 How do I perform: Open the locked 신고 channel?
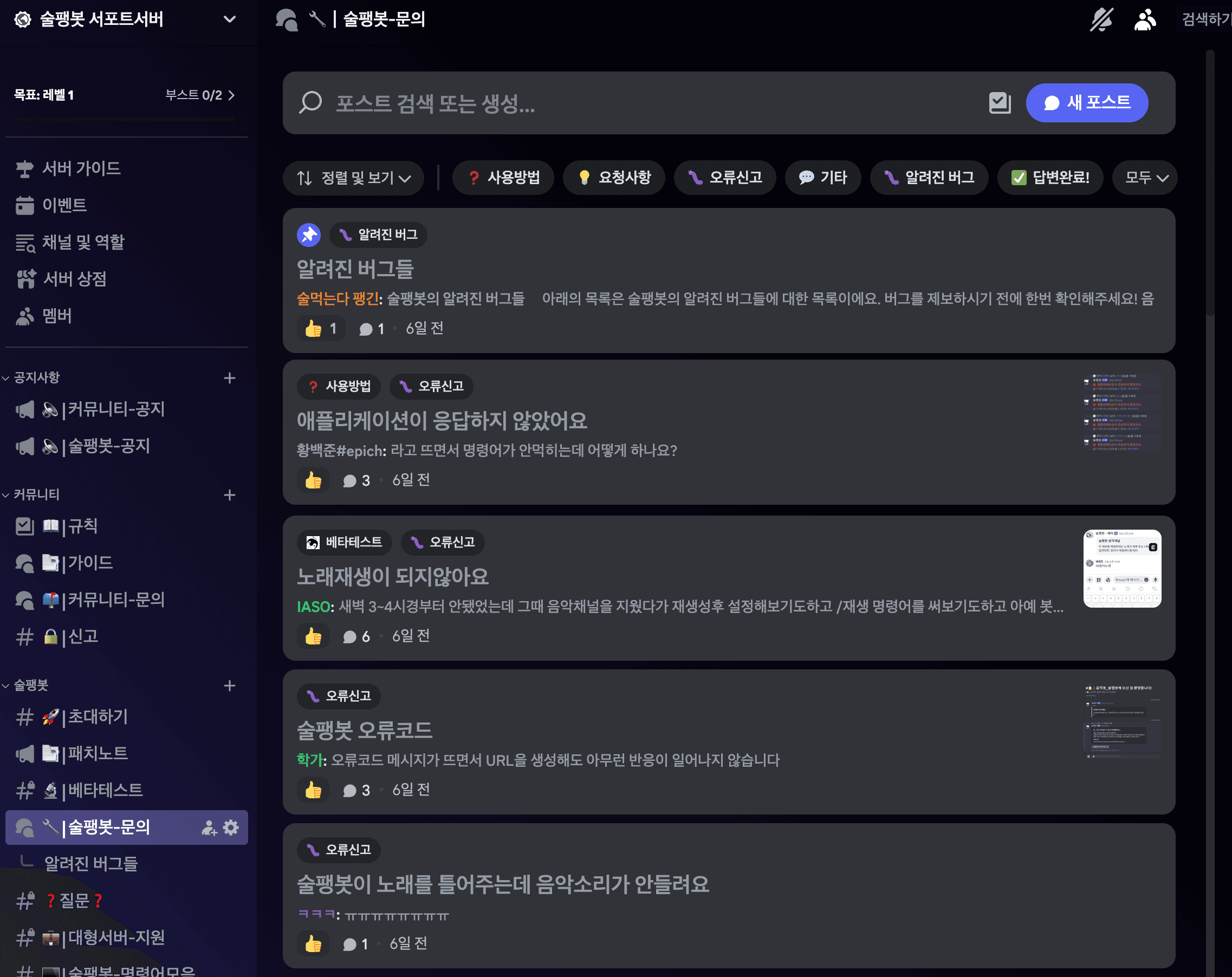coord(126,637)
